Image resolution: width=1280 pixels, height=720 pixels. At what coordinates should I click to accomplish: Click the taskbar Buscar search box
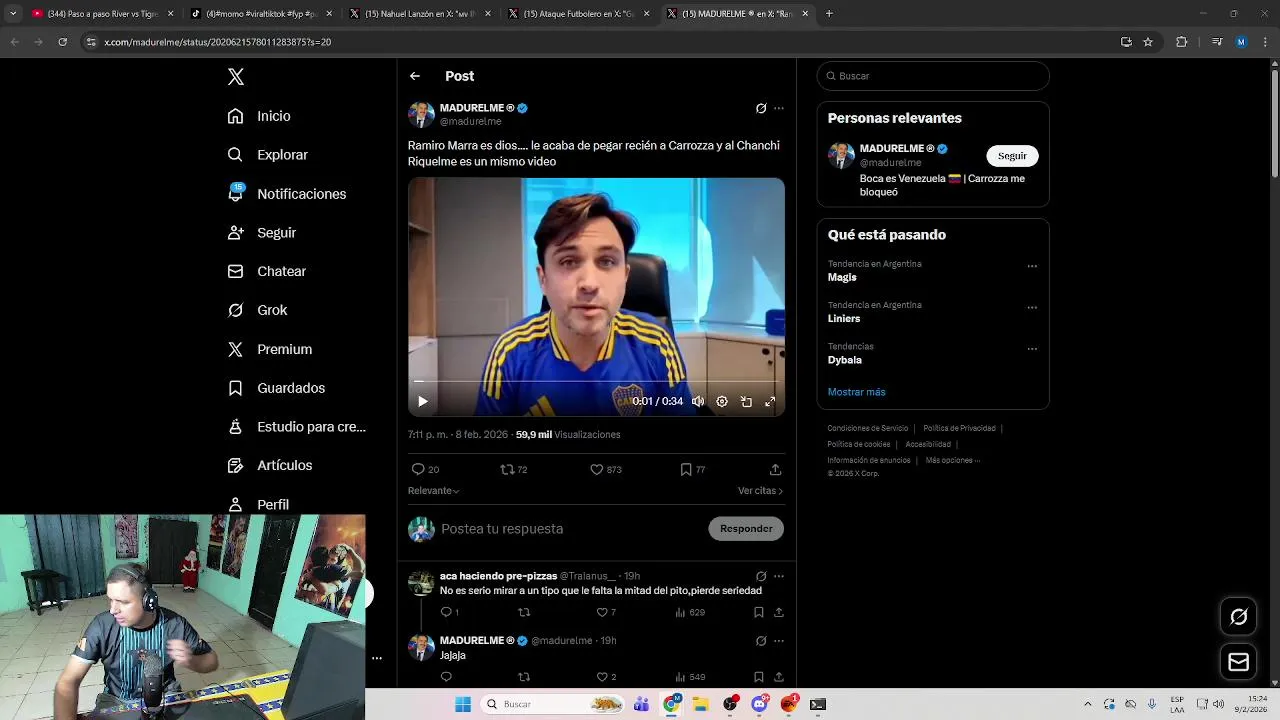[x=553, y=704]
